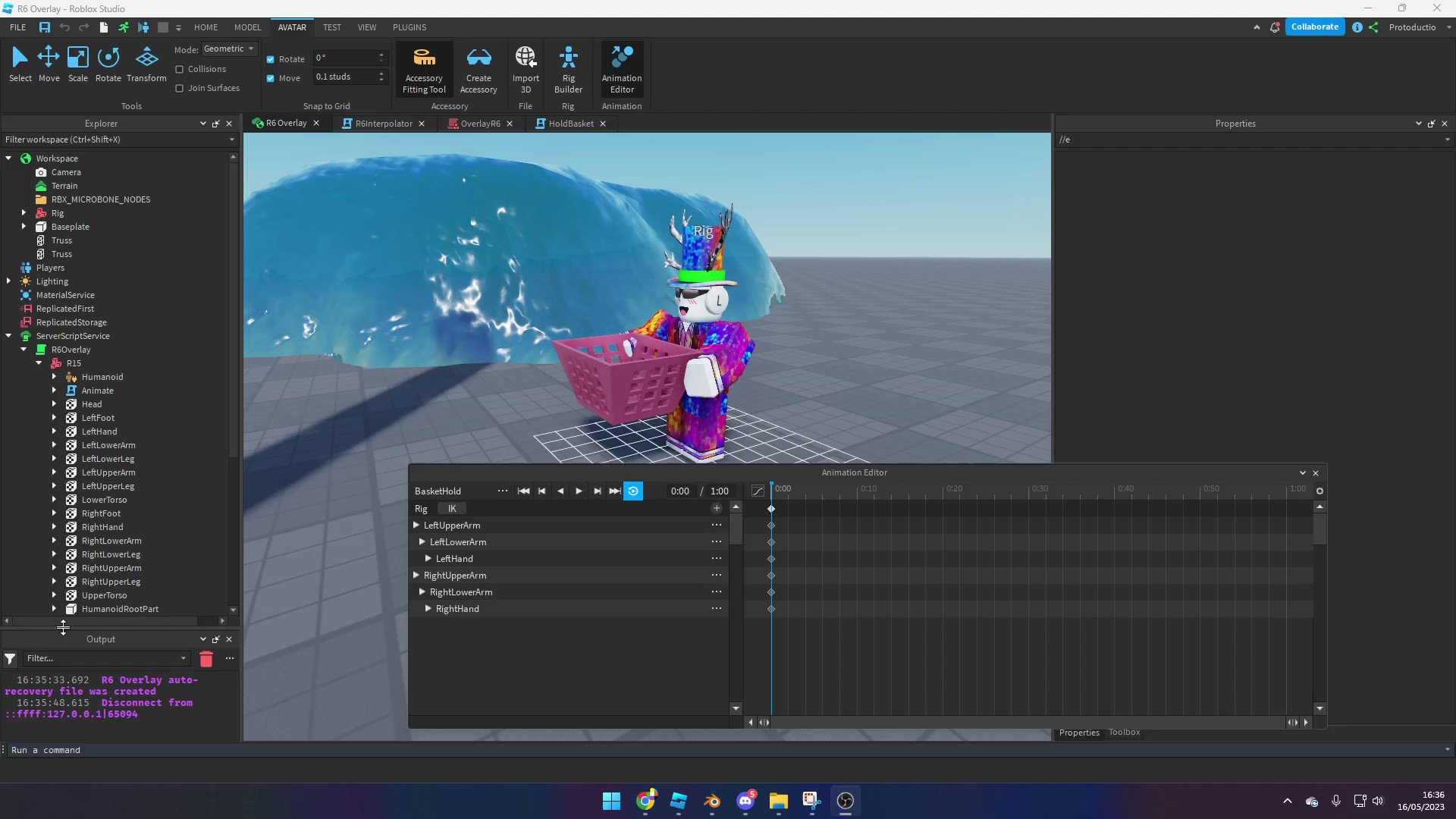The image size is (1456, 819).
Task: Expand the RightHand track in Animation Editor
Action: point(428,608)
